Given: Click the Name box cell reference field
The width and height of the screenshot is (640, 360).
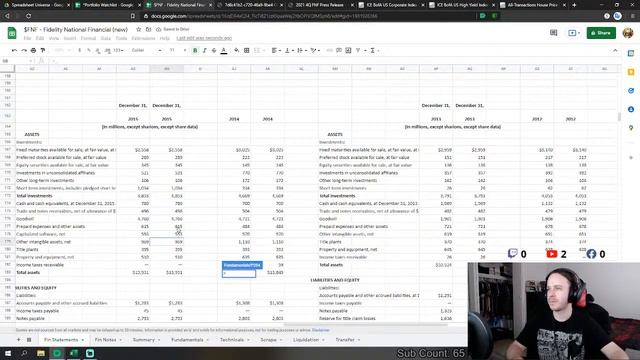Looking at the screenshot, I should coord(16,61).
